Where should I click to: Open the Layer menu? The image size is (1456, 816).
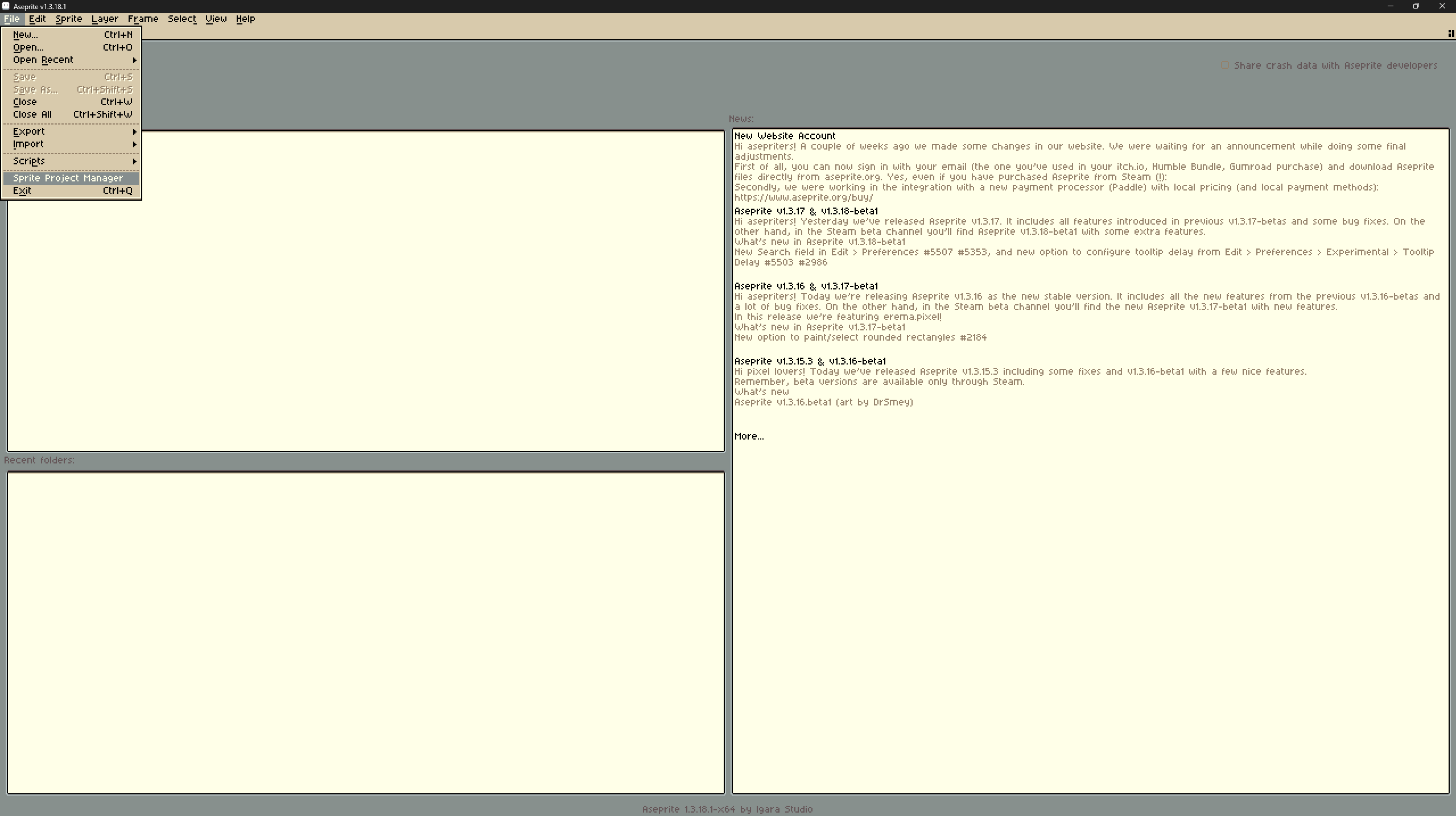point(105,19)
